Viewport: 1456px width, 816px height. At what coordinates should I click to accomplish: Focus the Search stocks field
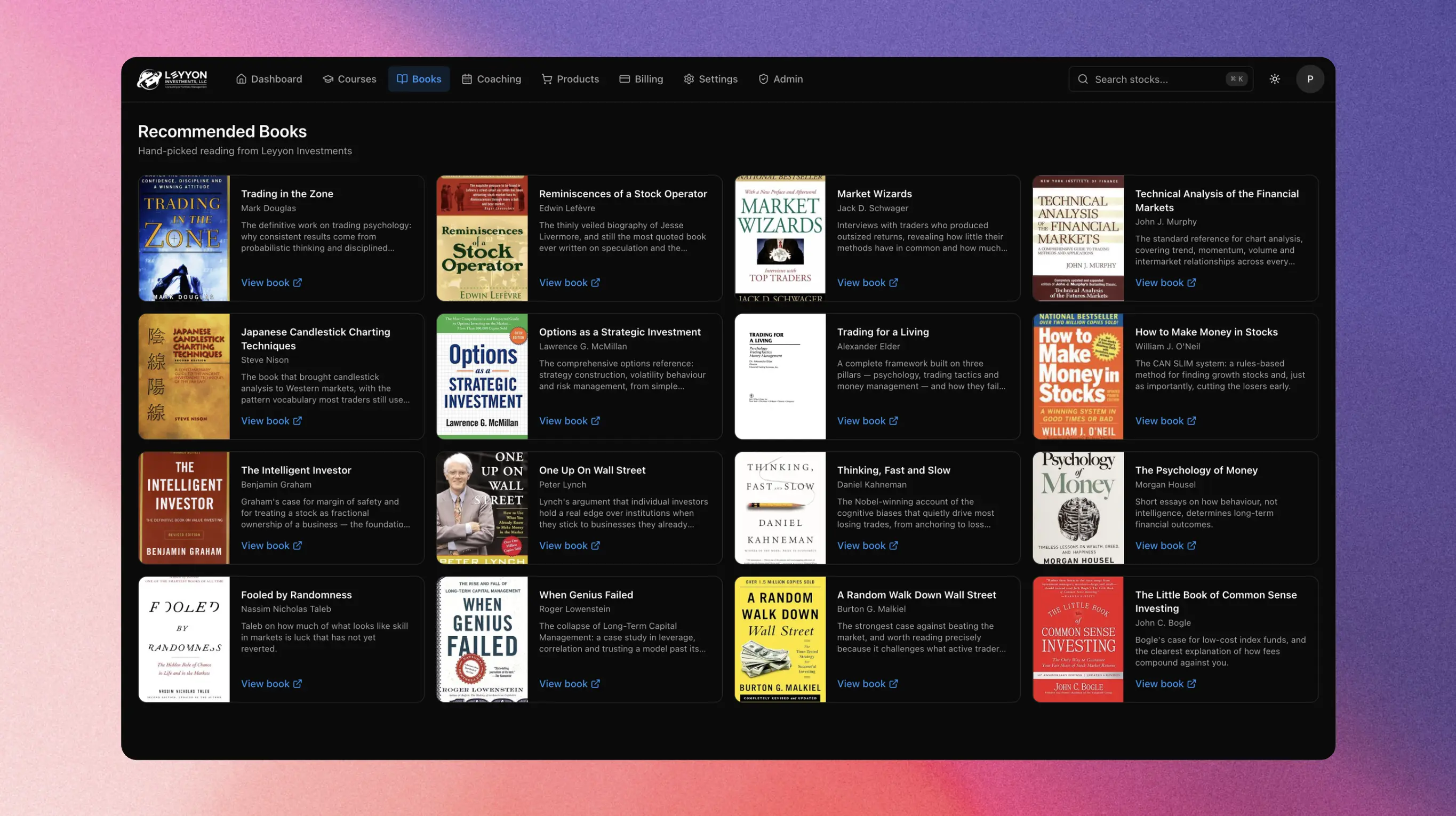1161,79
